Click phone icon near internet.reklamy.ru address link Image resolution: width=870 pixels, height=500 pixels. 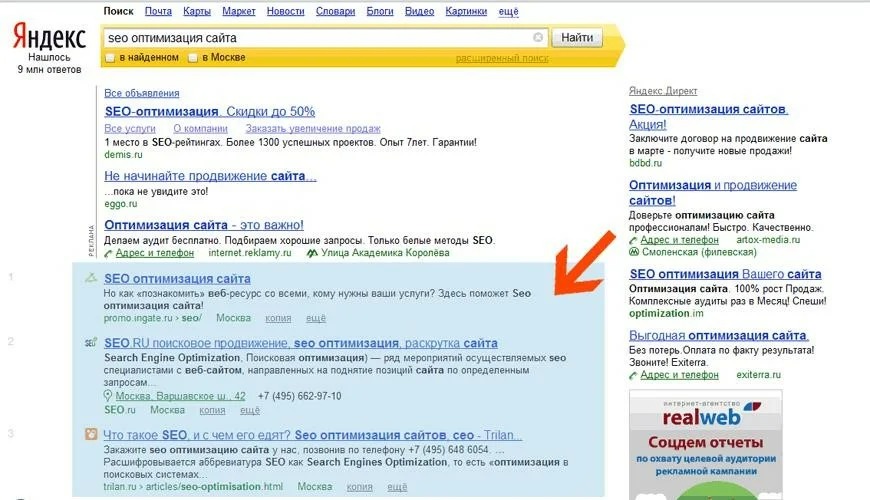click(x=108, y=254)
